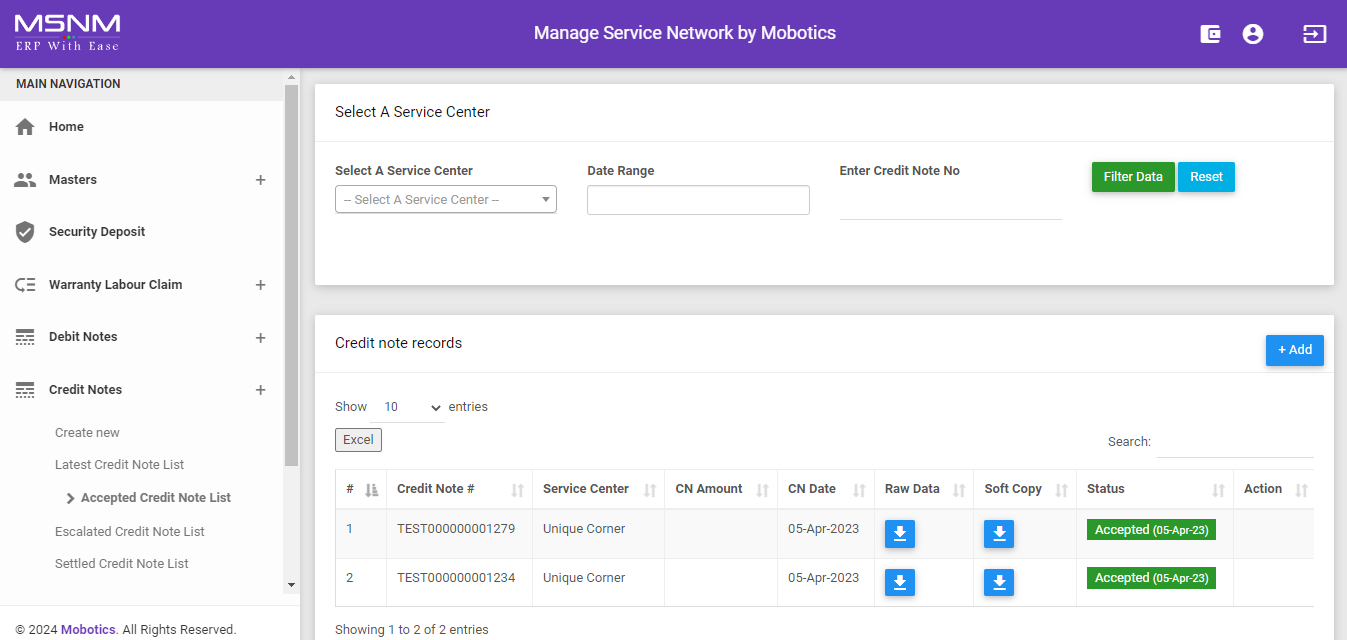The width and height of the screenshot is (1347, 640).
Task: Download raw data for TEST000000001234
Action: tap(899, 582)
